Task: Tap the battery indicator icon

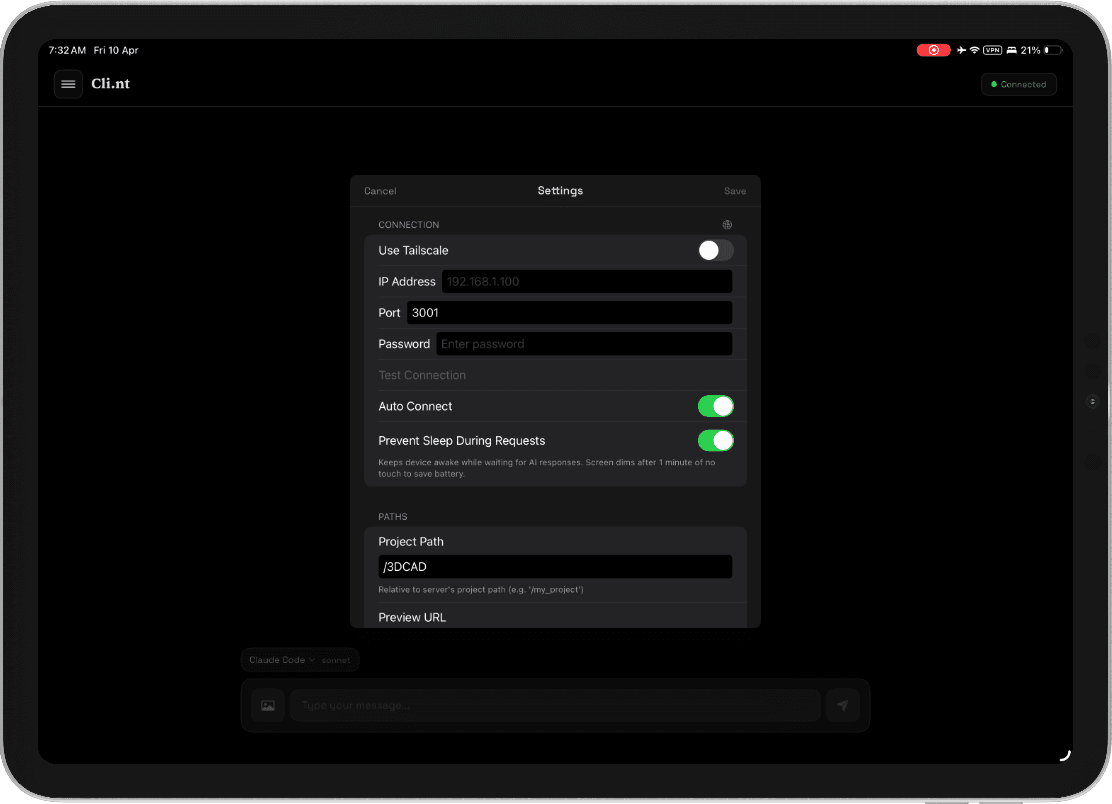Action: pos(1053,50)
